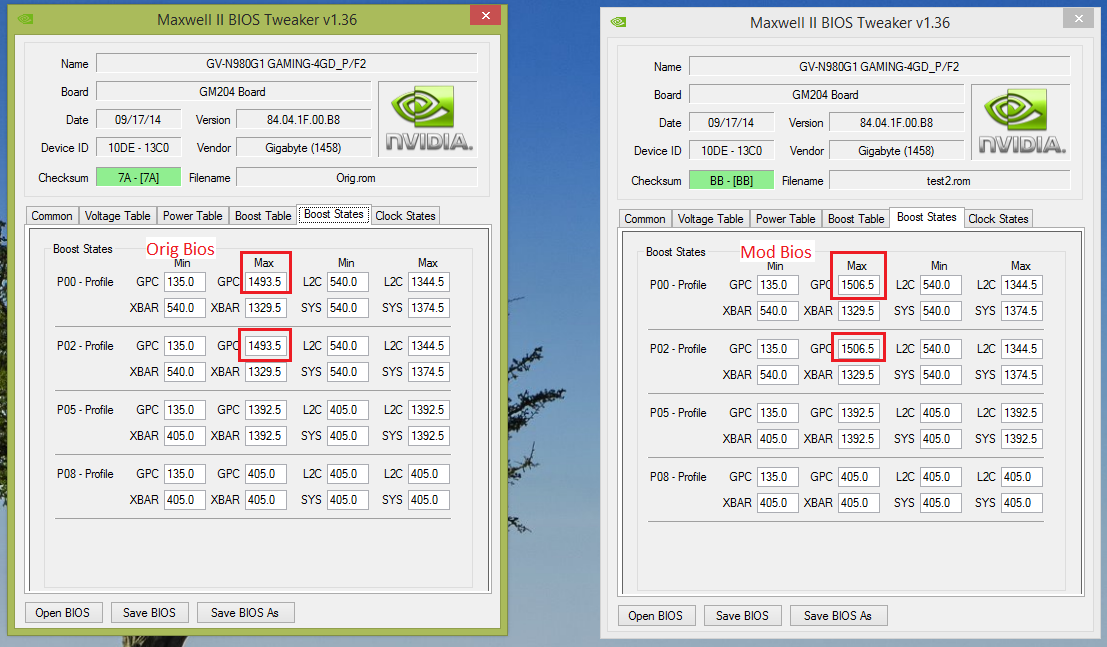Click P05 GPC Max 1392.5 in Orig.rom window
Viewport: 1107px width, 647px height.
[265, 410]
